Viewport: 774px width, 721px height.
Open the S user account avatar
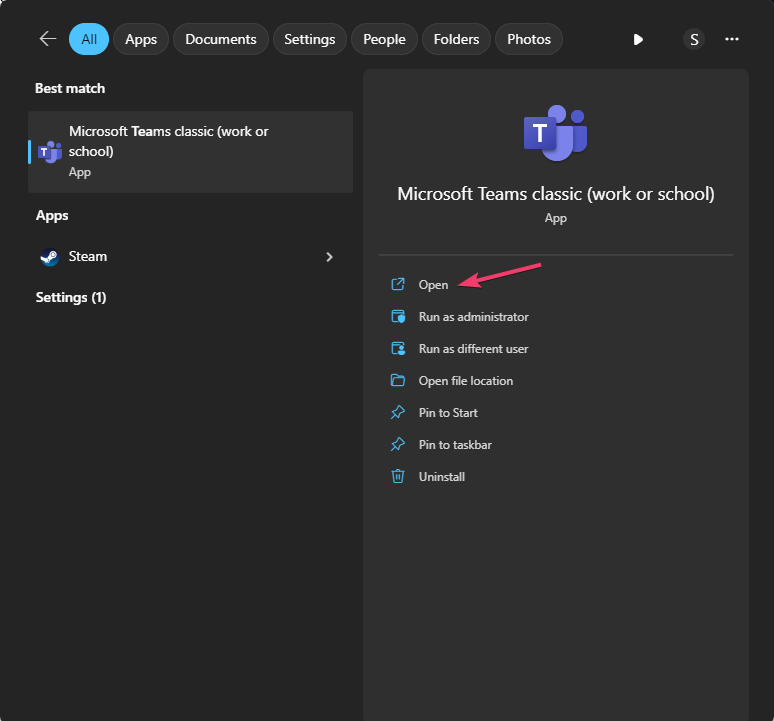(694, 39)
